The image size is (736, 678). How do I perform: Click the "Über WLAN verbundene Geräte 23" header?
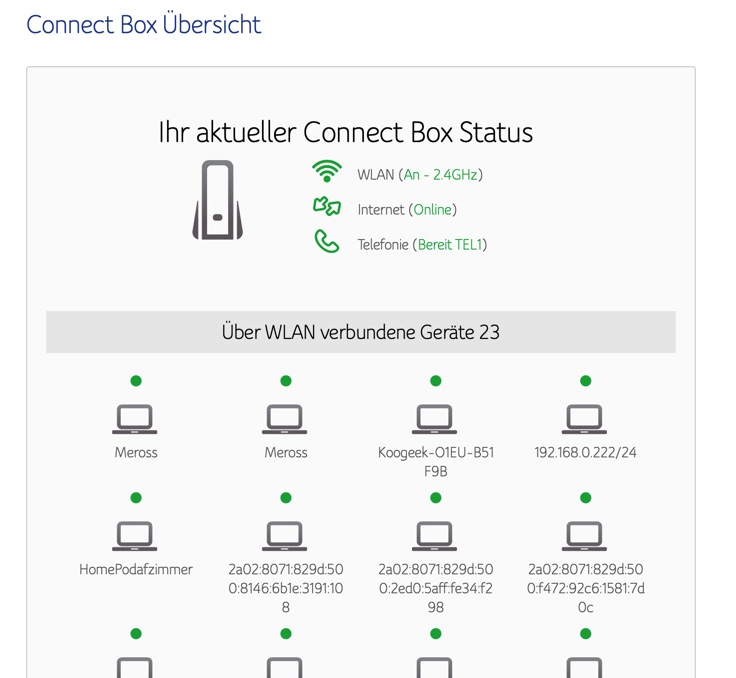click(x=360, y=332)
